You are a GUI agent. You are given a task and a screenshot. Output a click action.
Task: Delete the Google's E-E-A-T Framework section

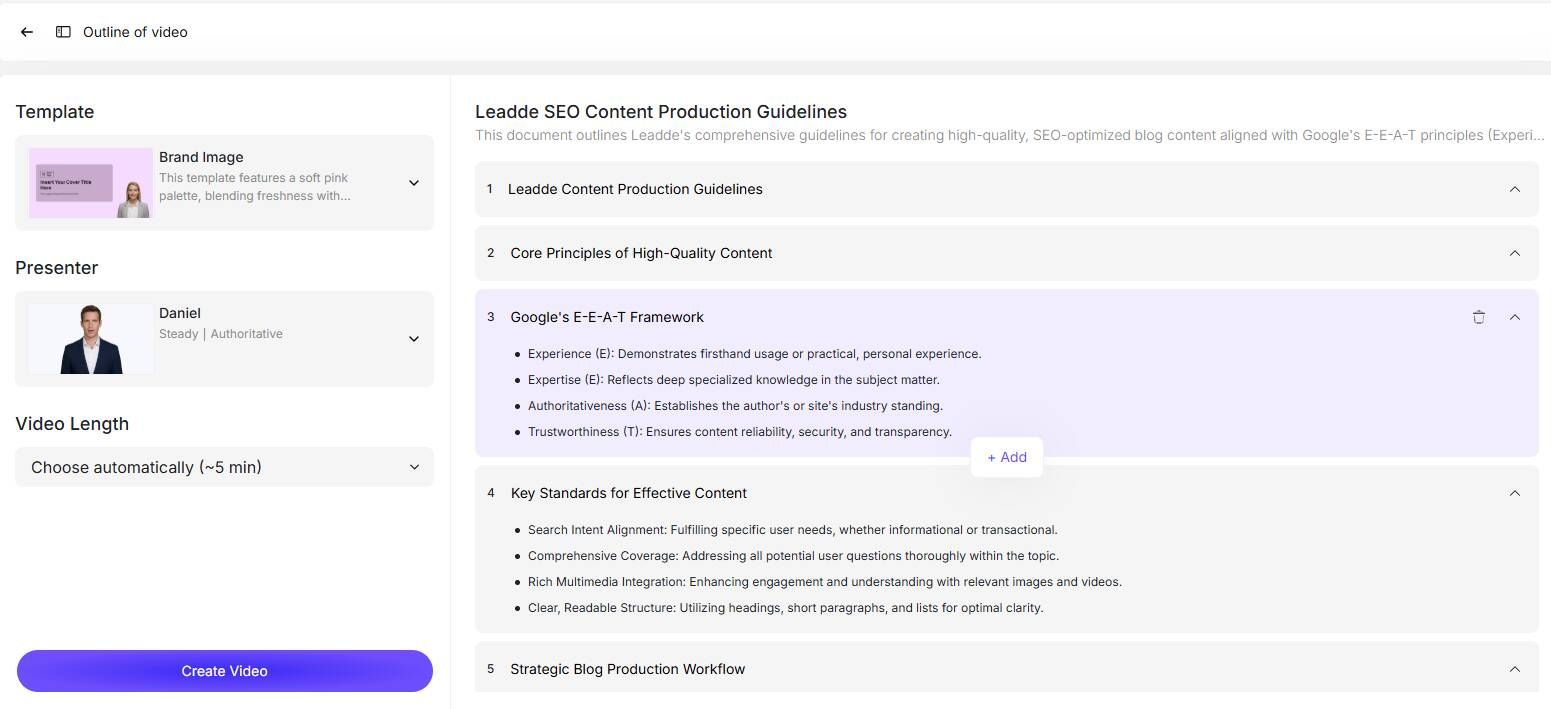[1479, 317]
